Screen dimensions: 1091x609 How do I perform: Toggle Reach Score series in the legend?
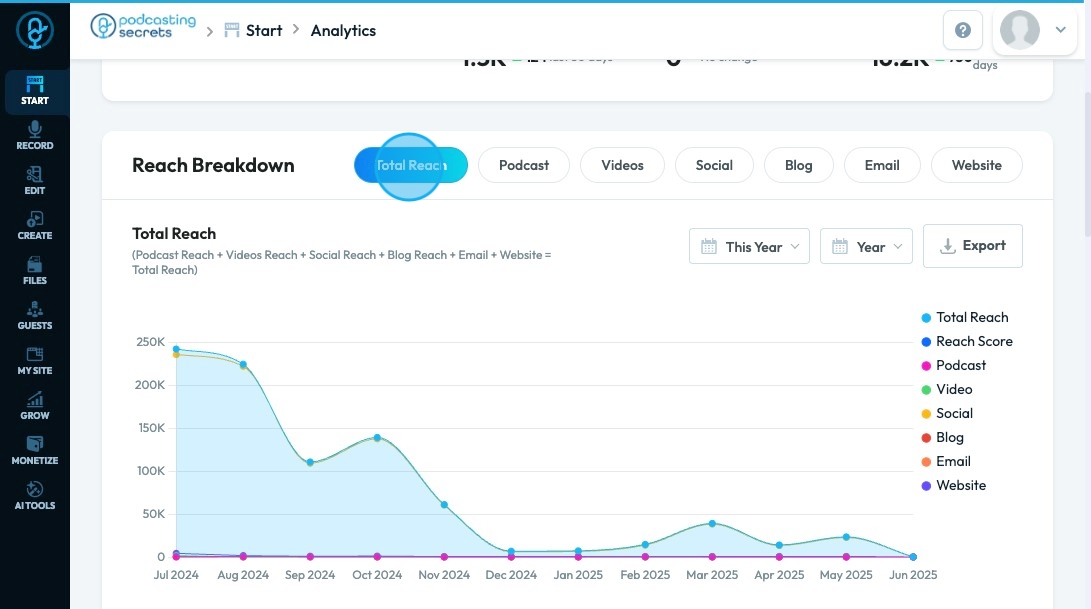(966, 342)
